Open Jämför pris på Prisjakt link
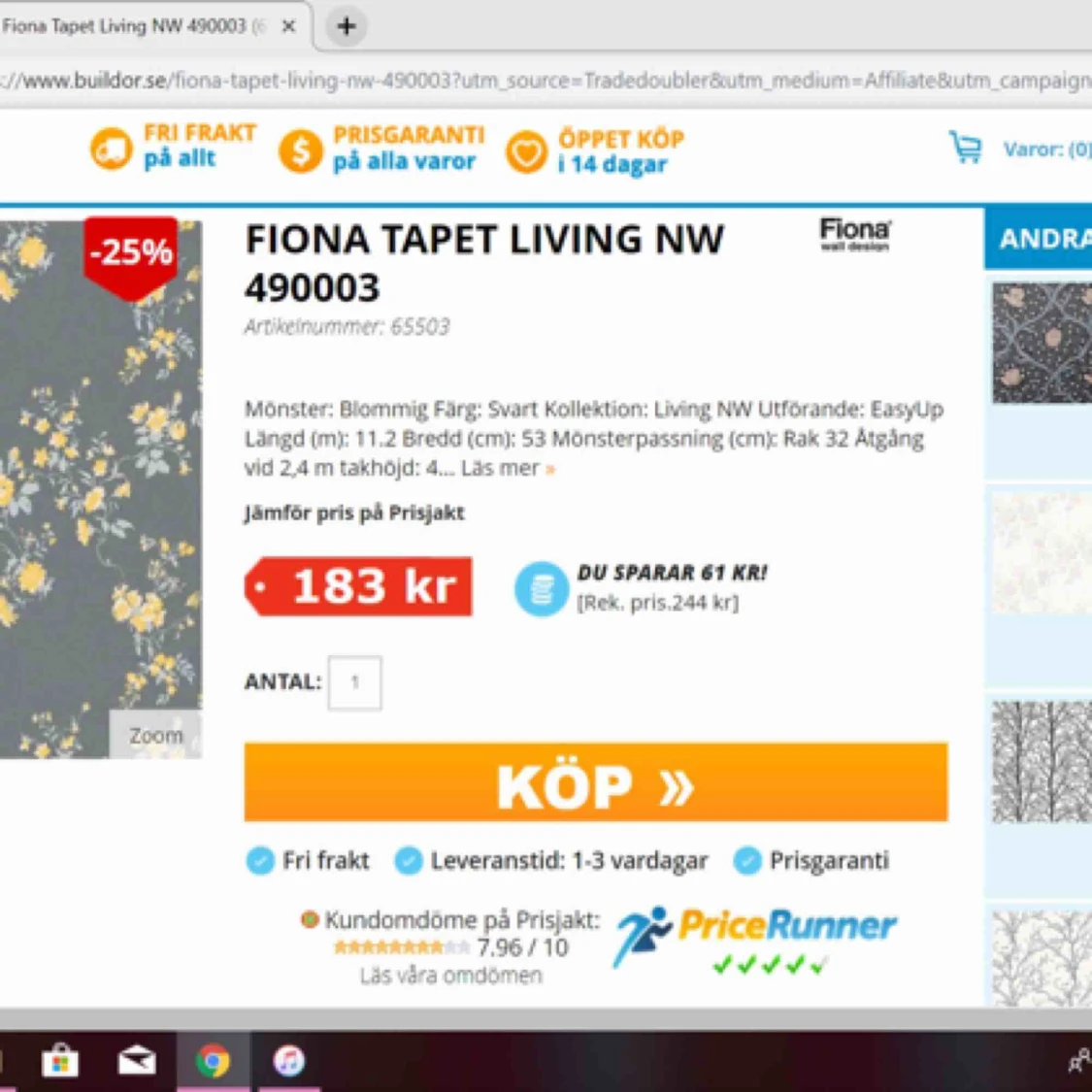Viewport: 1092px width, 1092px height. [x=353, y=513]
